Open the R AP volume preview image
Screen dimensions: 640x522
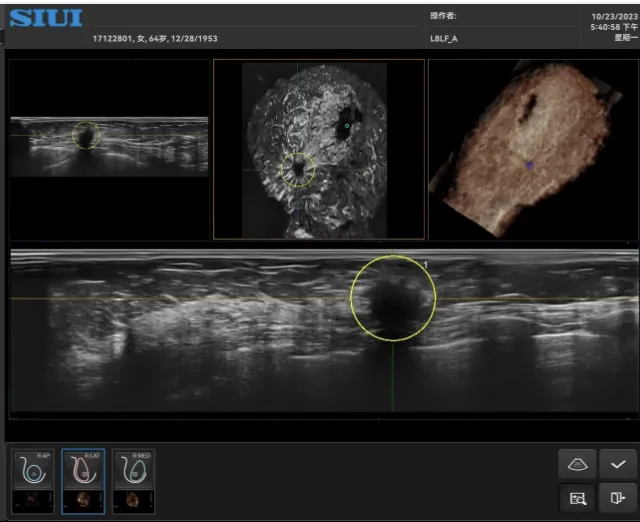(33, 501)
